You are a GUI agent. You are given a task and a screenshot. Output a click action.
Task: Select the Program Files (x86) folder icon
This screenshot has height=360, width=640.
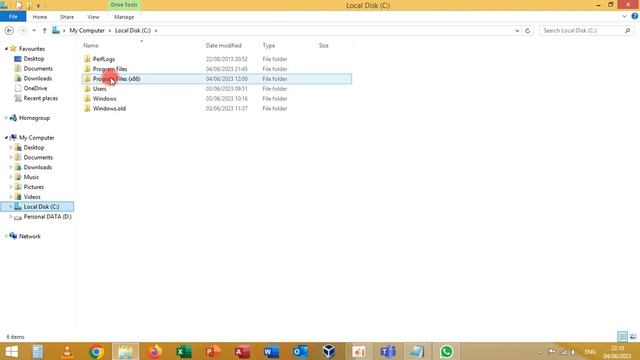[87, 79]
